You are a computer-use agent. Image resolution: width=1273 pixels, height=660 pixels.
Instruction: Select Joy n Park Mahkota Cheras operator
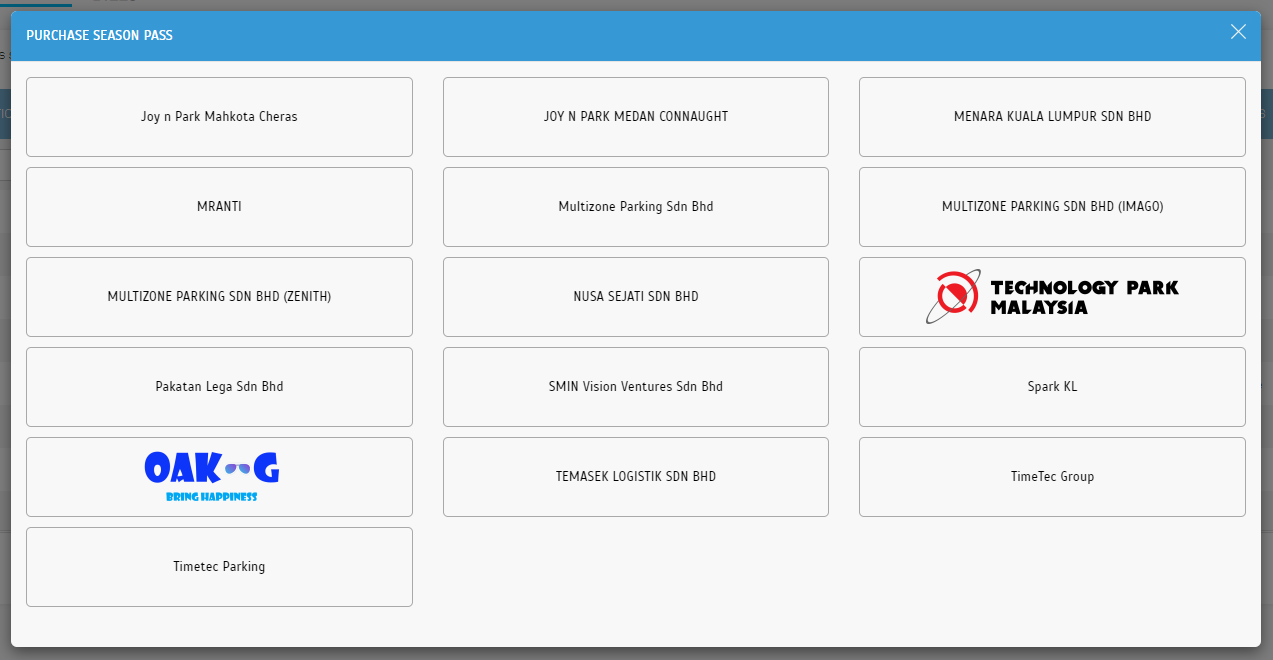(219, 117)
